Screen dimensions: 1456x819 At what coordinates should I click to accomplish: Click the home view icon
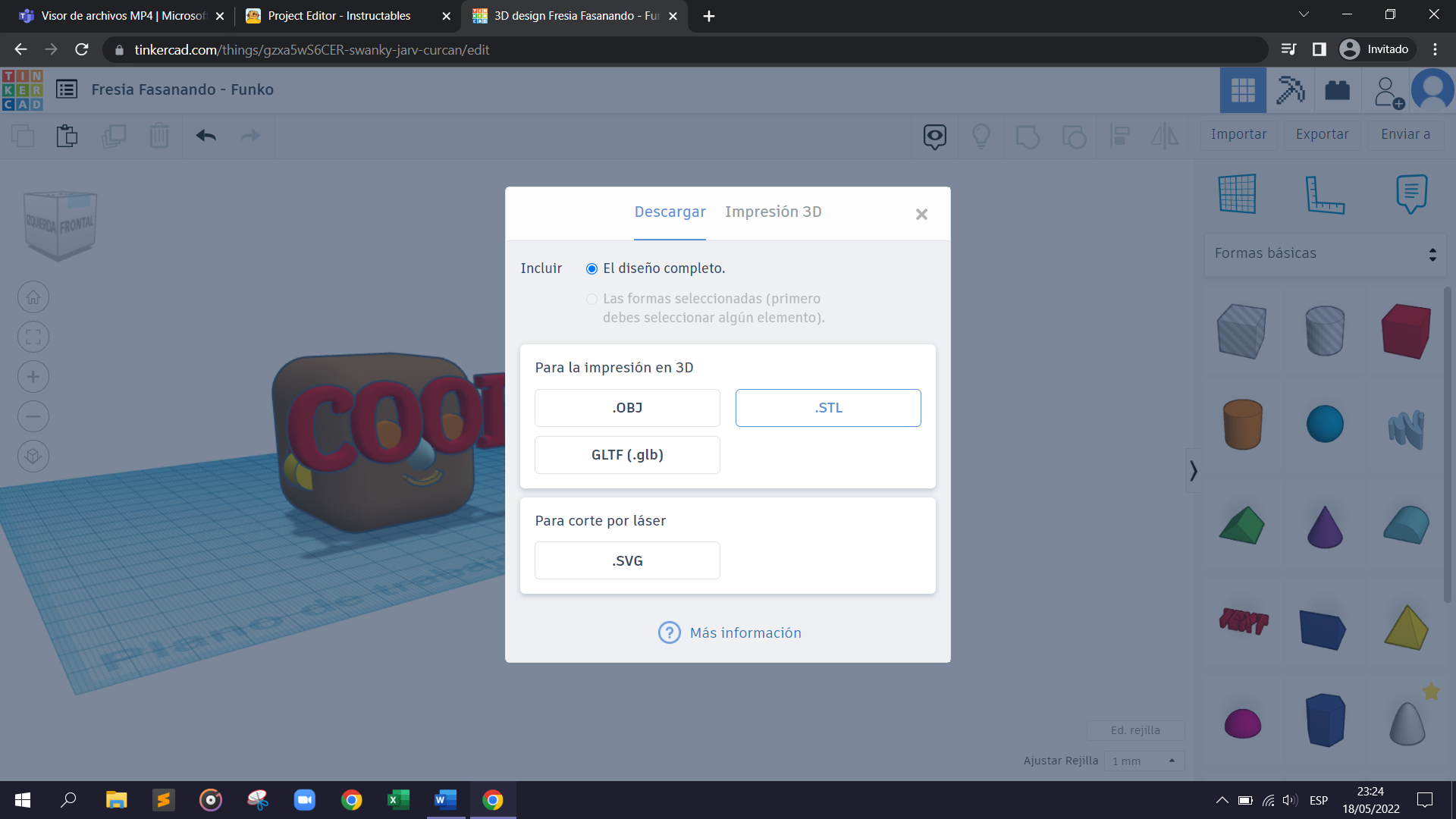click(33, 297)
